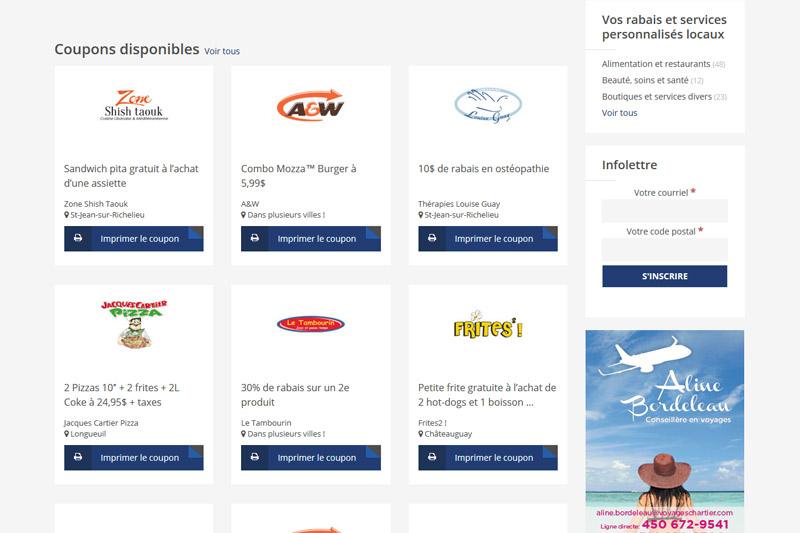This screenshot has width=800, height=533.
Task: Open the A&W logo image
Action: point(311,106)
